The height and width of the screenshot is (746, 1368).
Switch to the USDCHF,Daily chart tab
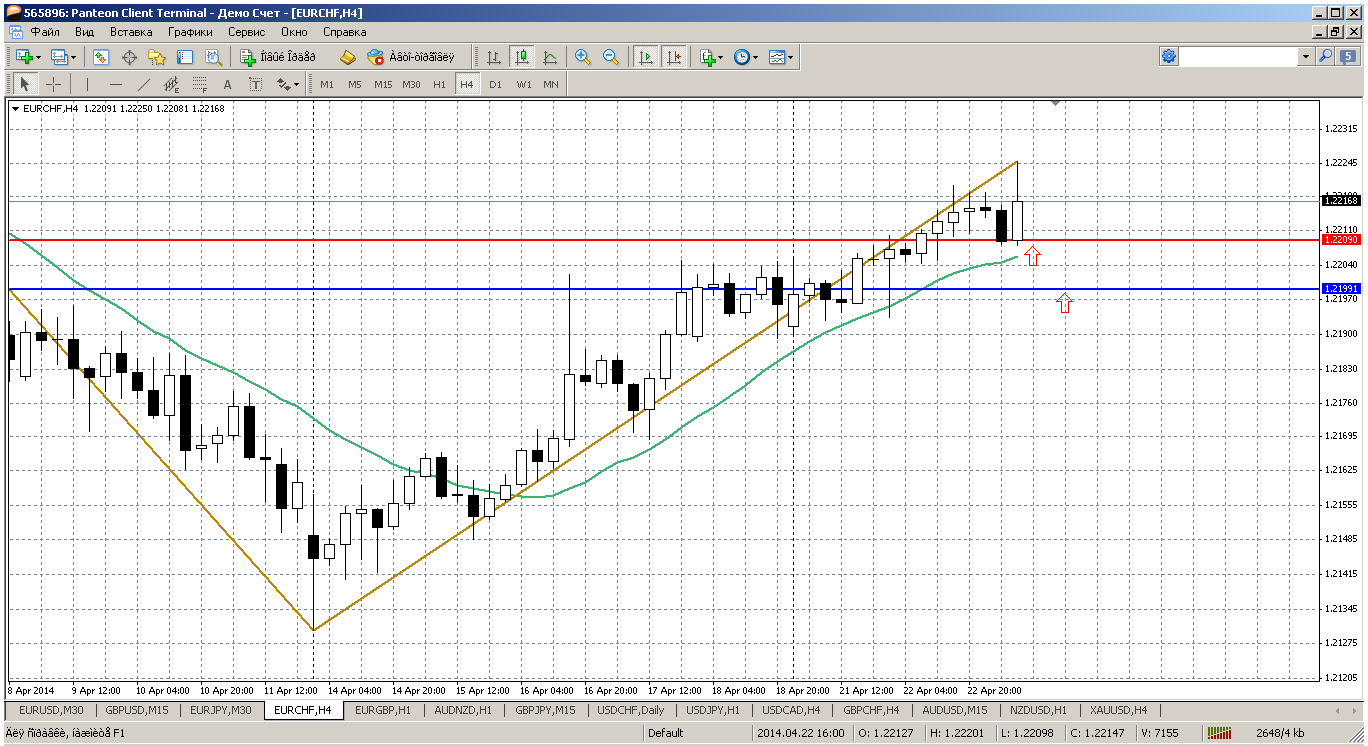[631, 710]
